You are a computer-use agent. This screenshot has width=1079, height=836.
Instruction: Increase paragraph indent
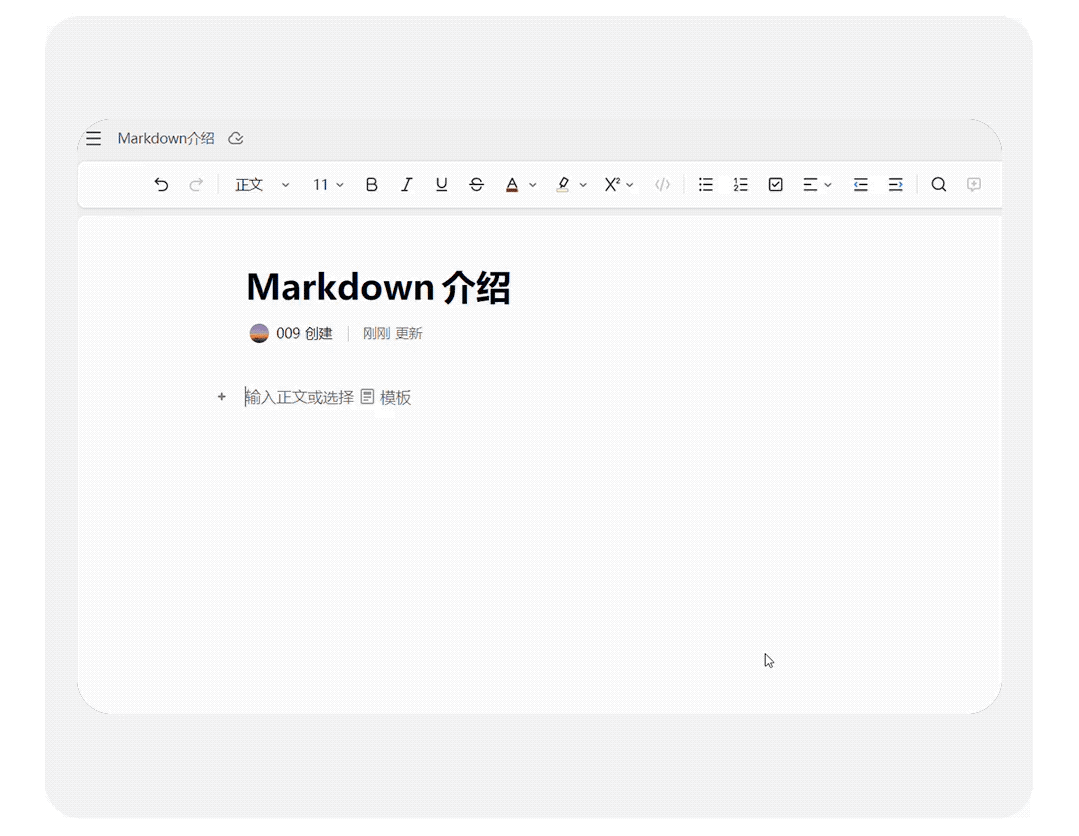coord(895,185)
